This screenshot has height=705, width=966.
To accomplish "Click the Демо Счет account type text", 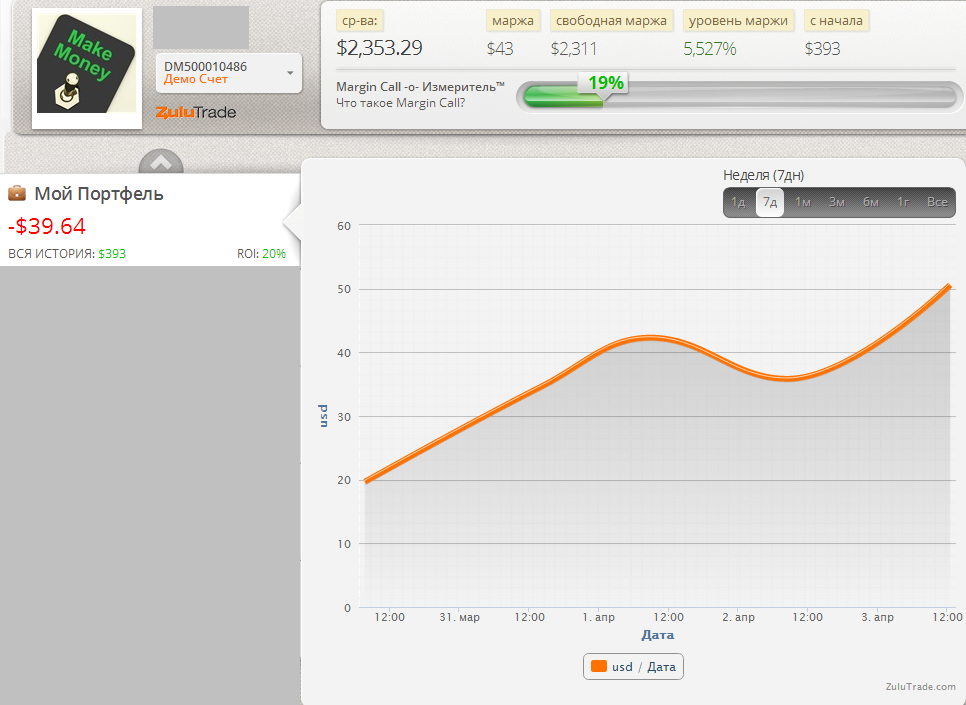I will pos(196,79).
